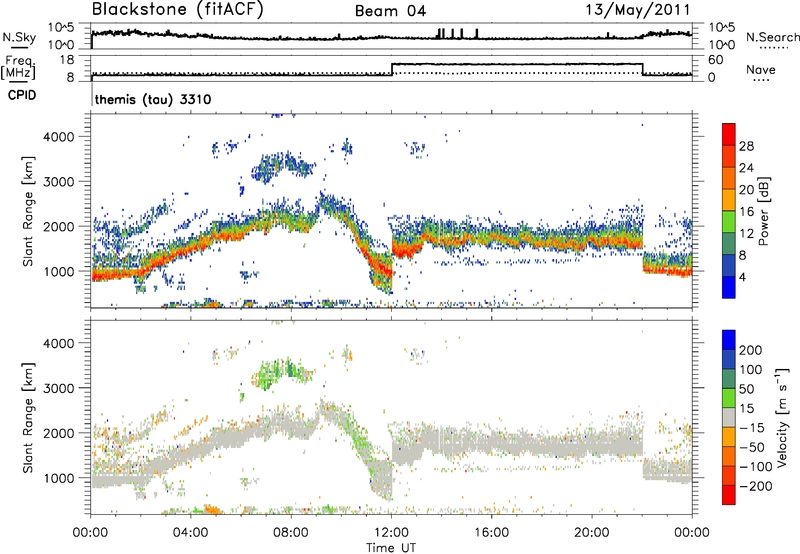Click the -200 label on Velocity colorbar
Screen dimensions: 800x554
point(756,486)
